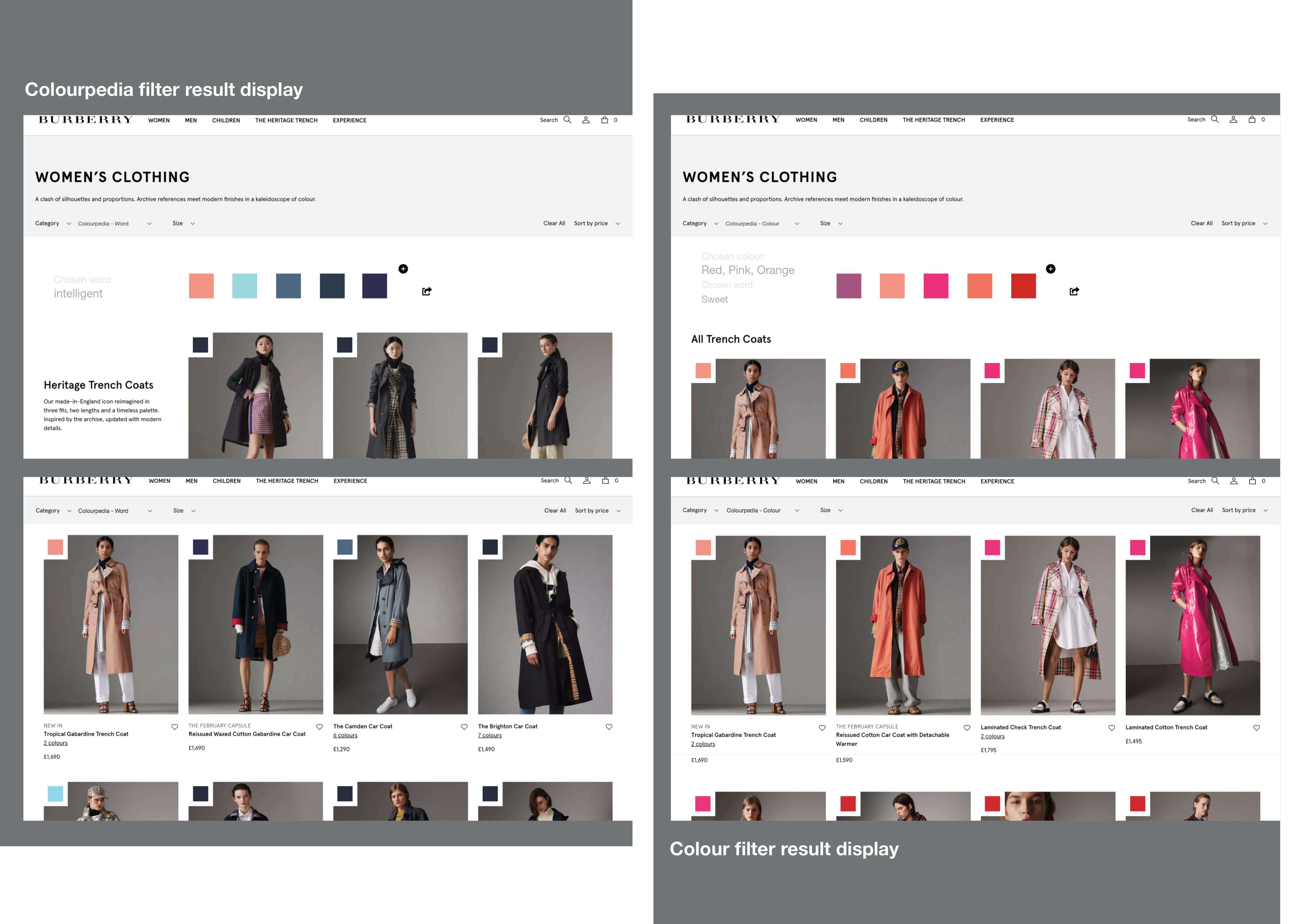The width and height of the screenshot is (1307, 924).
Task: Open the 7 colours link under Brighton Car Coat
Action: tap(489, 735)
